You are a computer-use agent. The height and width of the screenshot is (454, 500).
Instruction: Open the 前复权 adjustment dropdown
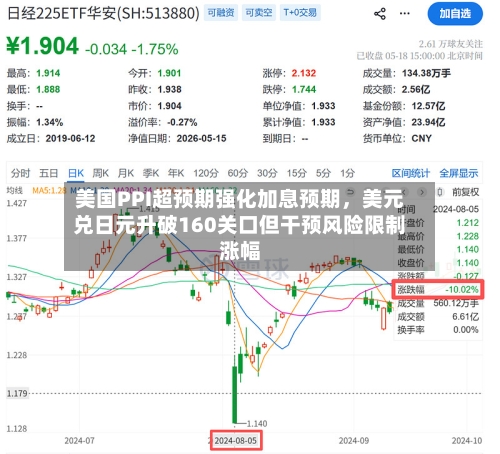pos(465,192)
